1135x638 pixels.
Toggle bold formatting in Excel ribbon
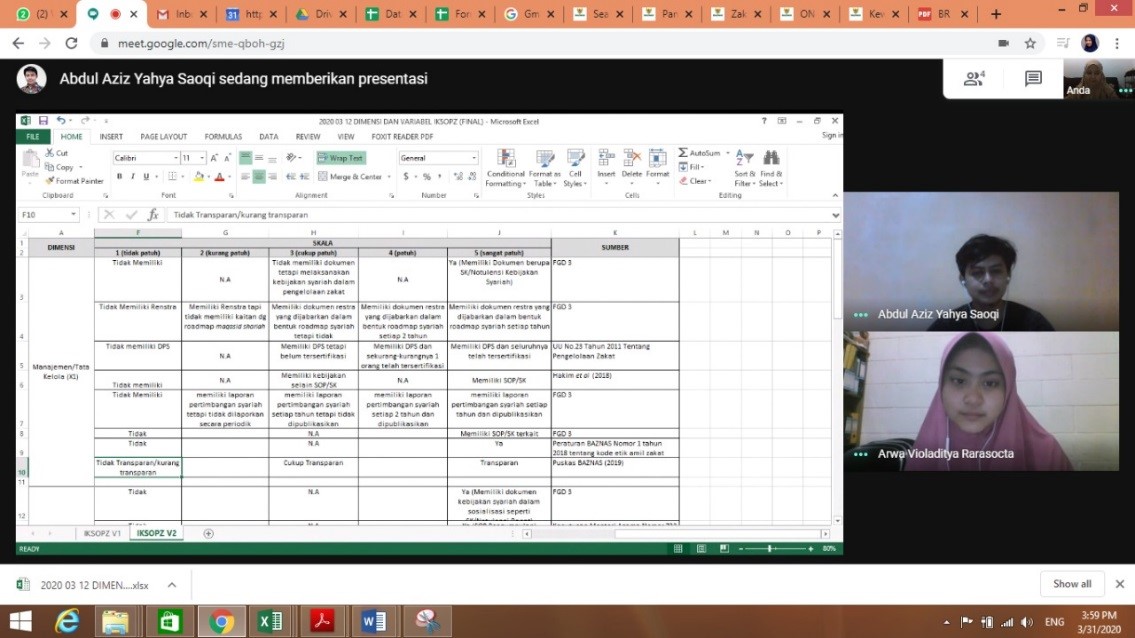(119, 177)
